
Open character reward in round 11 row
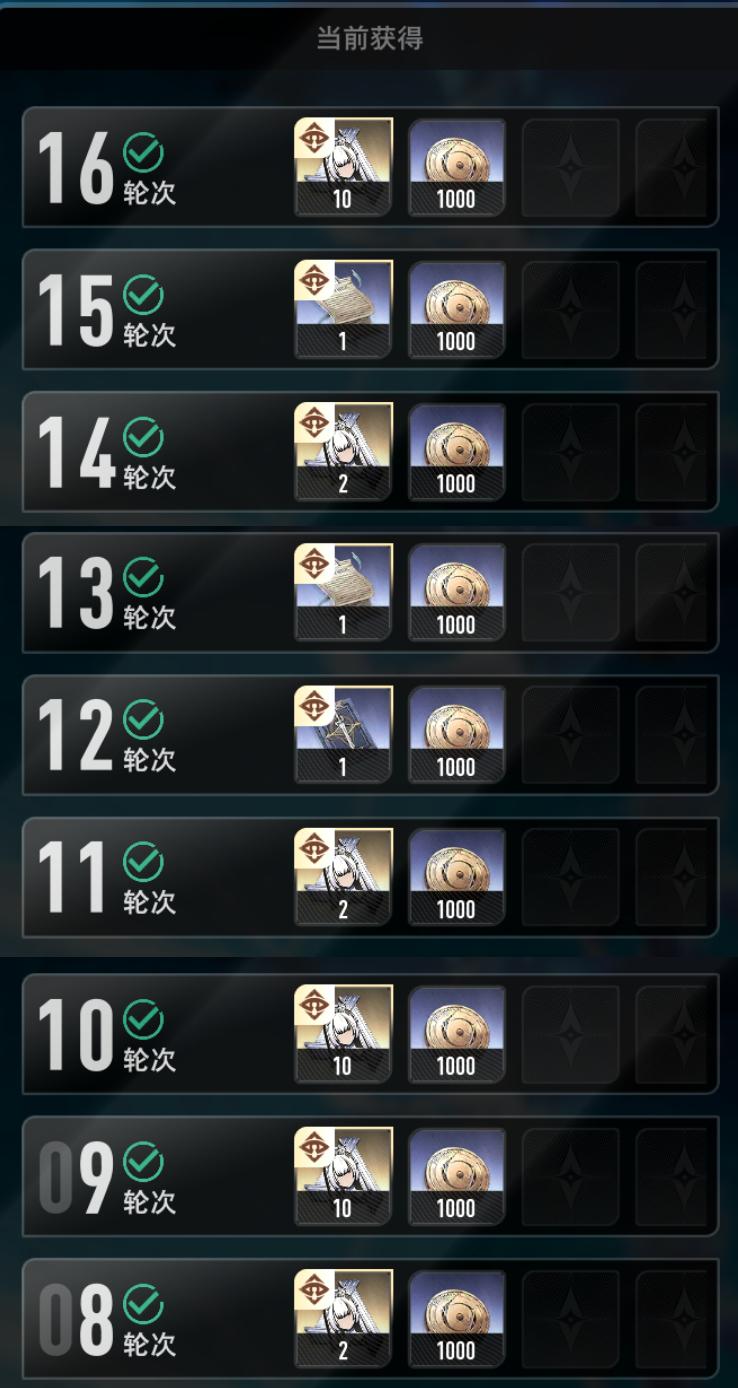[x=343, y=877]
